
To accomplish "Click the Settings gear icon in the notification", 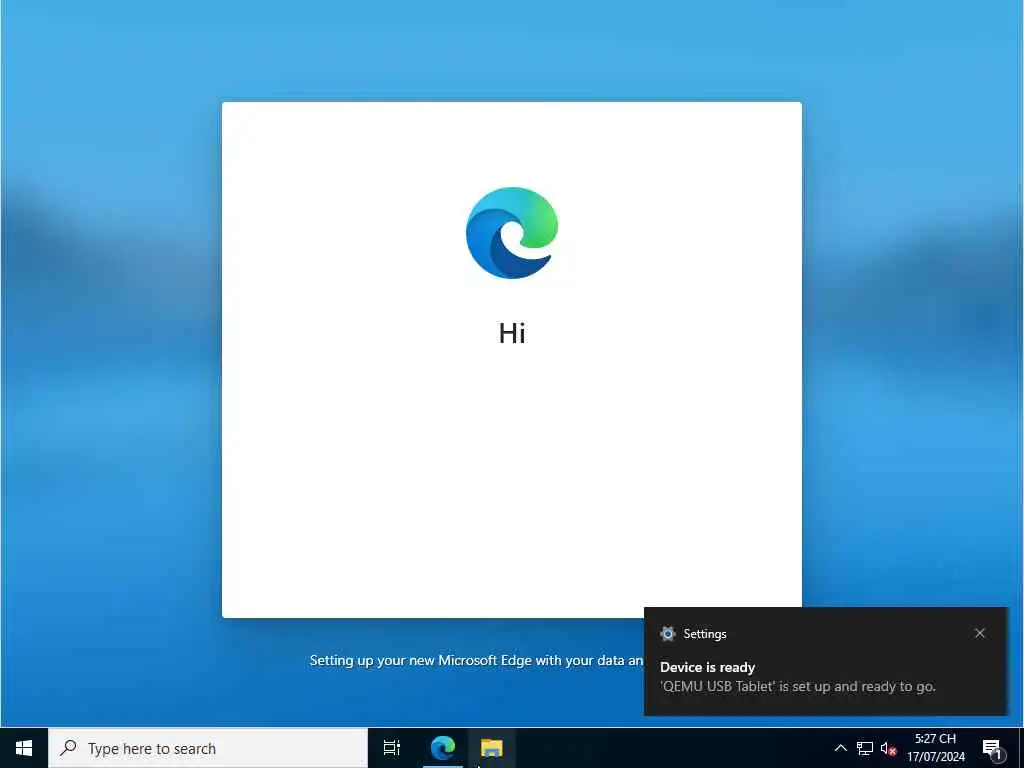I will click(x=667, y=633).
